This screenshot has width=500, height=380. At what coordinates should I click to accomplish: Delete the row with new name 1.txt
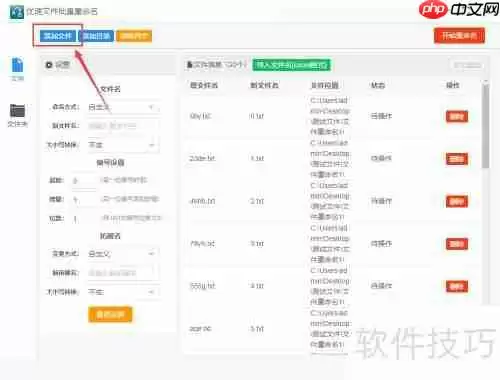[x=457, y=159]
